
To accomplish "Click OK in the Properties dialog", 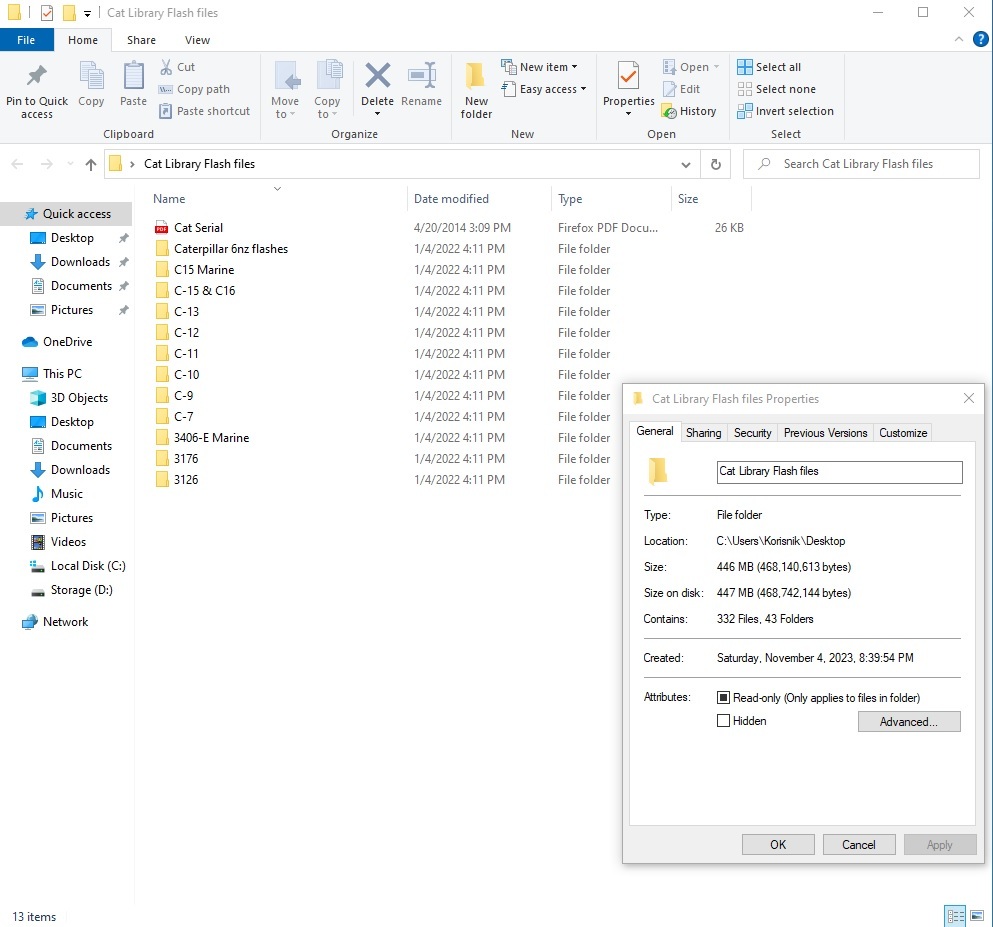I will click(778, 845).
